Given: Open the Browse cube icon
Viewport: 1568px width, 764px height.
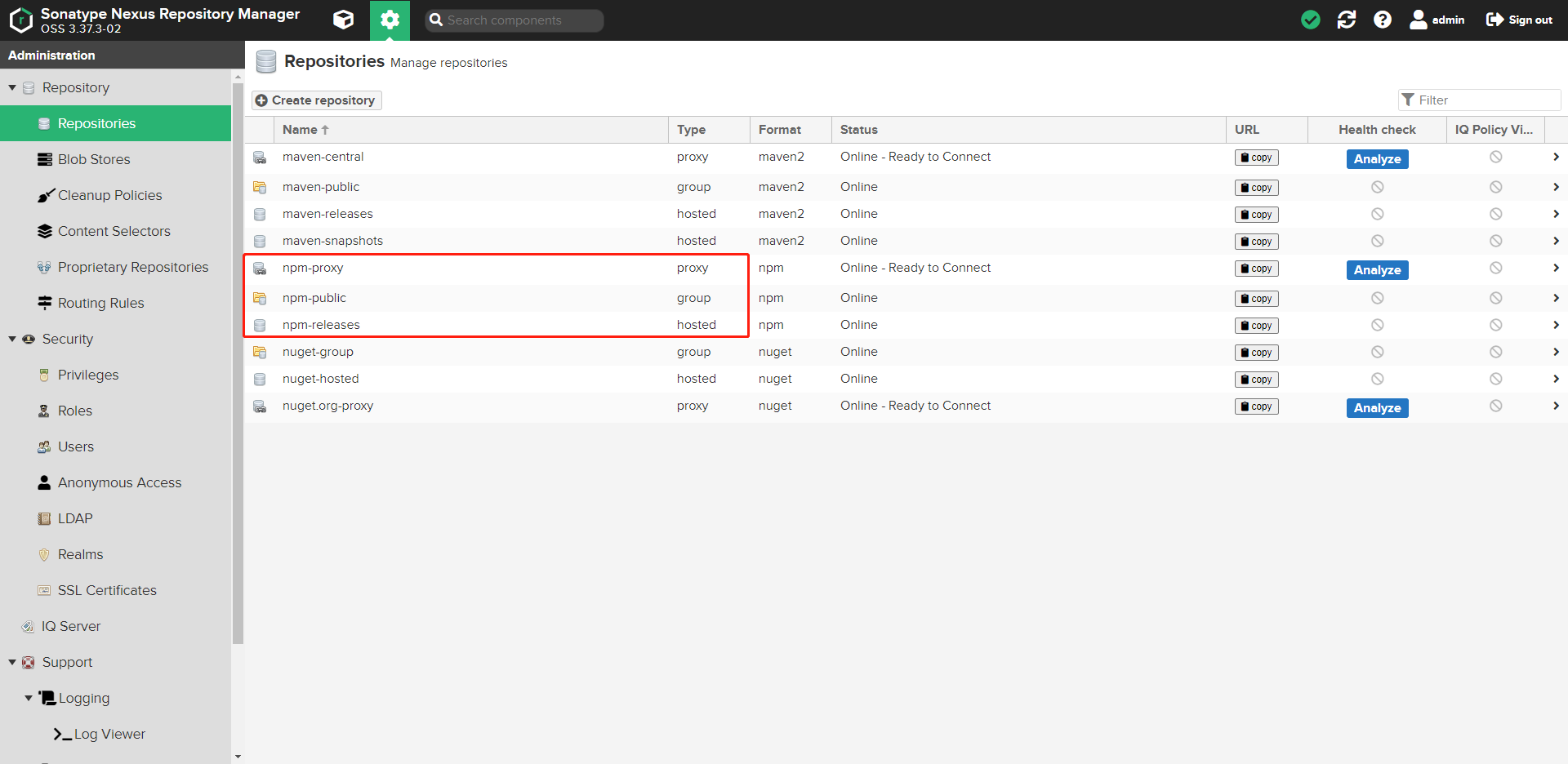Looking at the screenshot, I should tap(344, 20).
